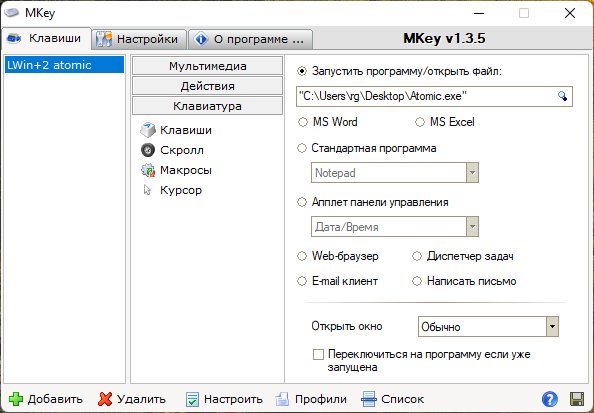Viewport: 594px width, 413px height.
Task: Click the MKey title bar app icon
Action: click(x=11, y=13)
